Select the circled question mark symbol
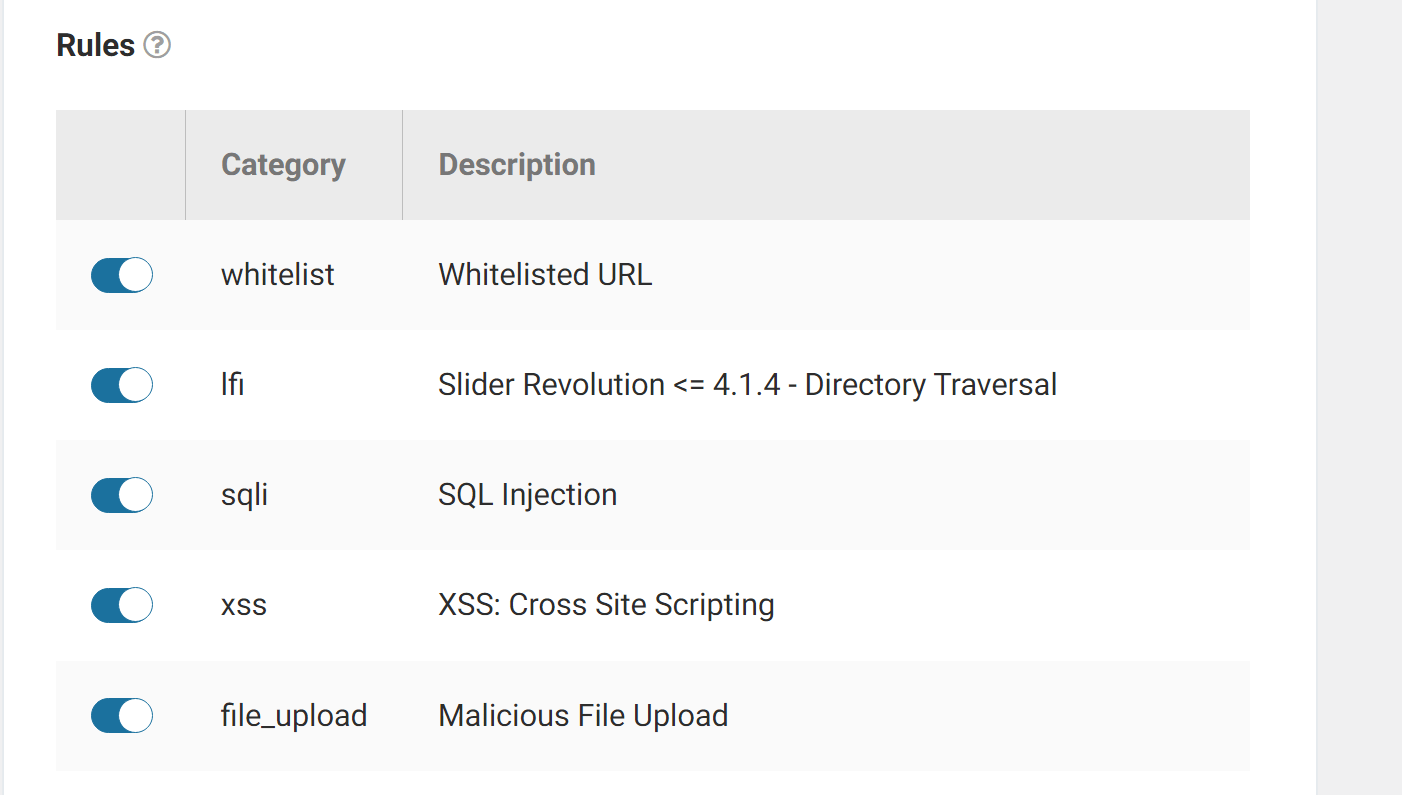Image resolution: width=1402 pixels, height=795 pixels. click(156, 44)
